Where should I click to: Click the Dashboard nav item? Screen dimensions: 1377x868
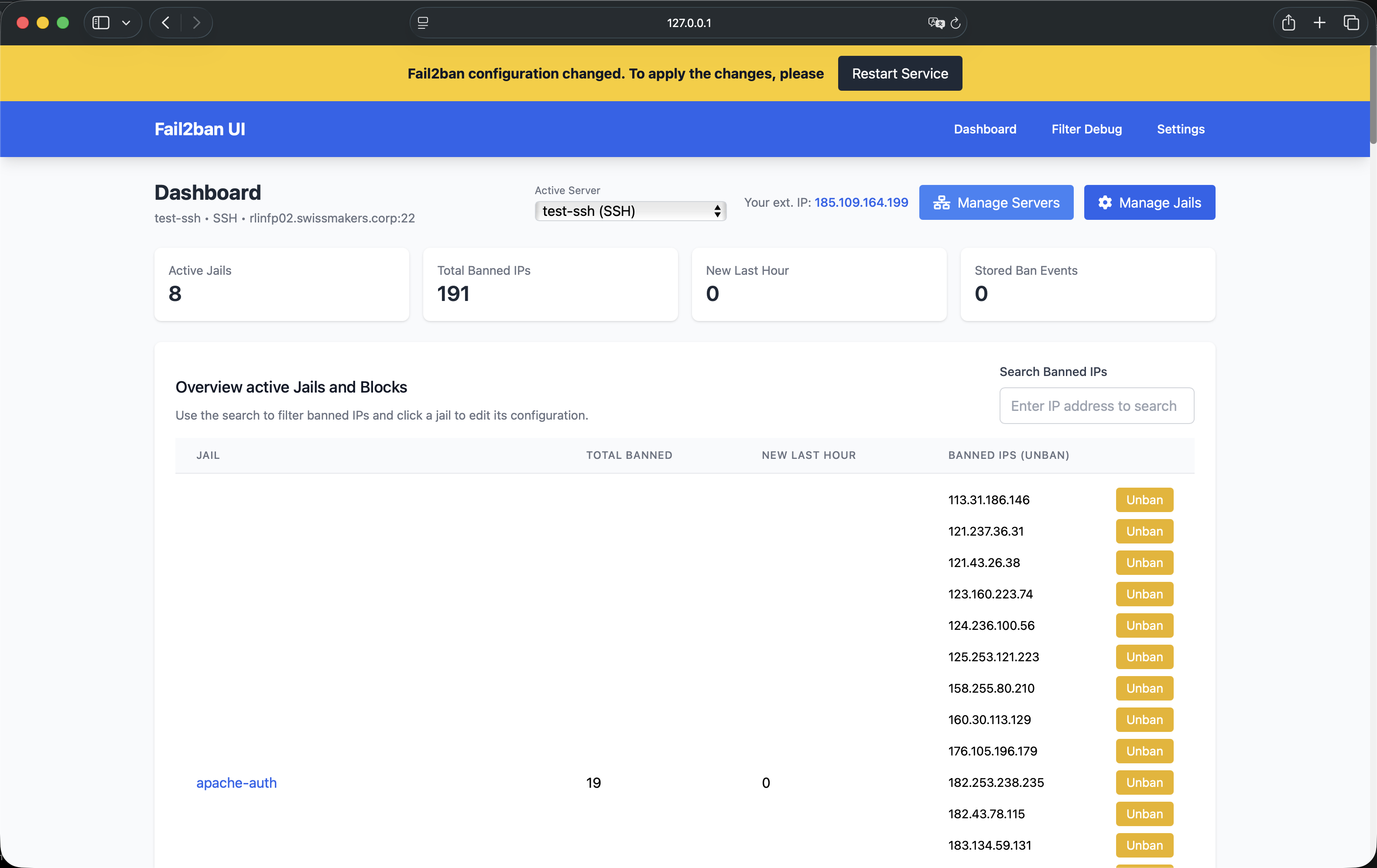(985, 129)
